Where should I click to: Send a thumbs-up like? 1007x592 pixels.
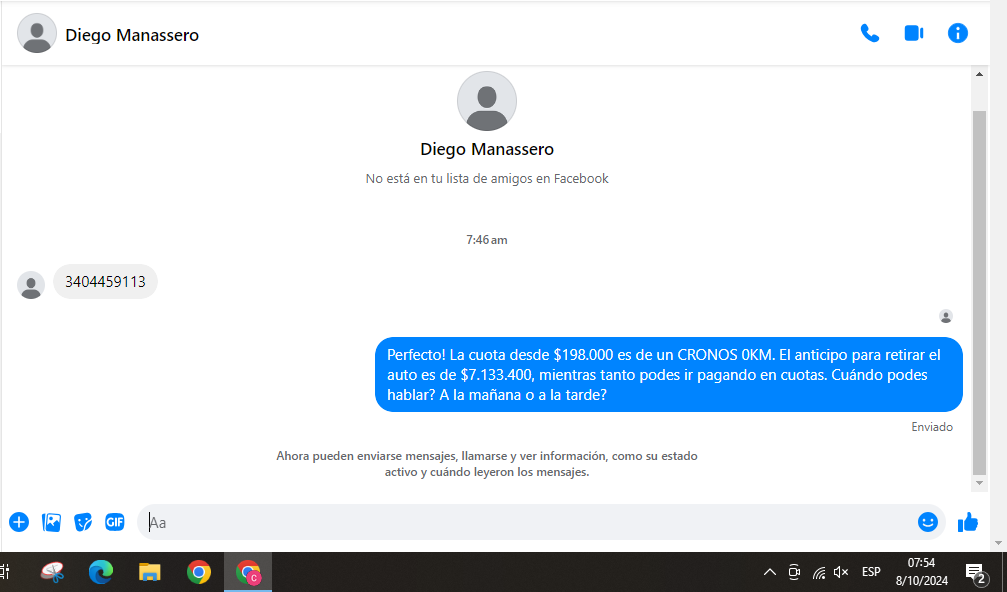click(968, 522)
